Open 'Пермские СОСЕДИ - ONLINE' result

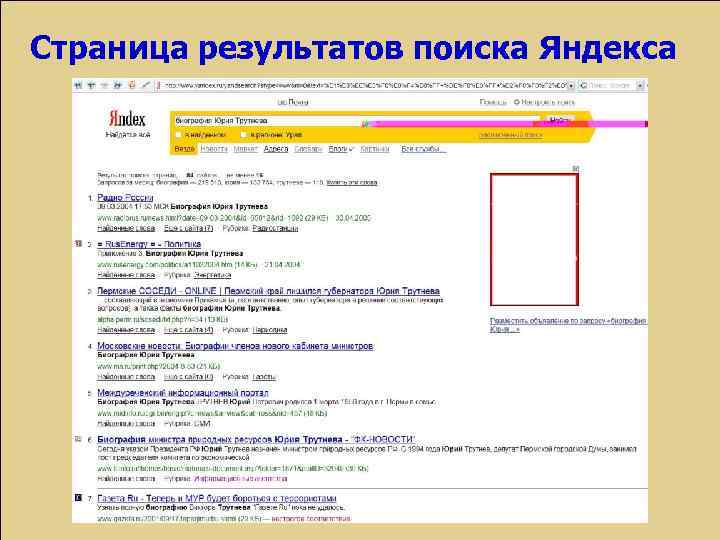[268, 291]
